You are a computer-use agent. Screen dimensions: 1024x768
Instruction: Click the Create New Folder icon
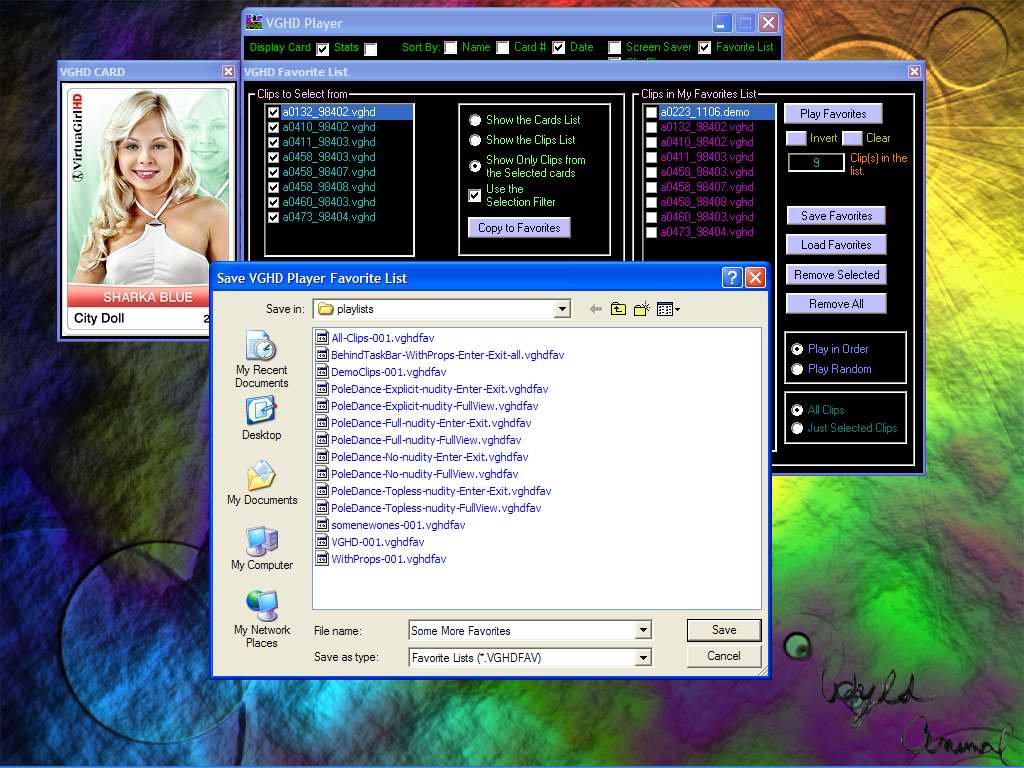pos(641,310)
